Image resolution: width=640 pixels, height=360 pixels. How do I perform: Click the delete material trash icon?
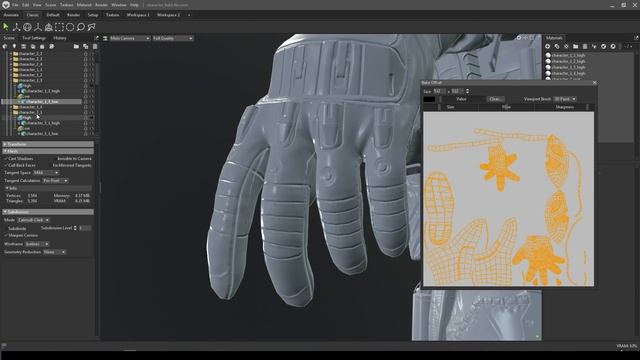tap(585, 47)
